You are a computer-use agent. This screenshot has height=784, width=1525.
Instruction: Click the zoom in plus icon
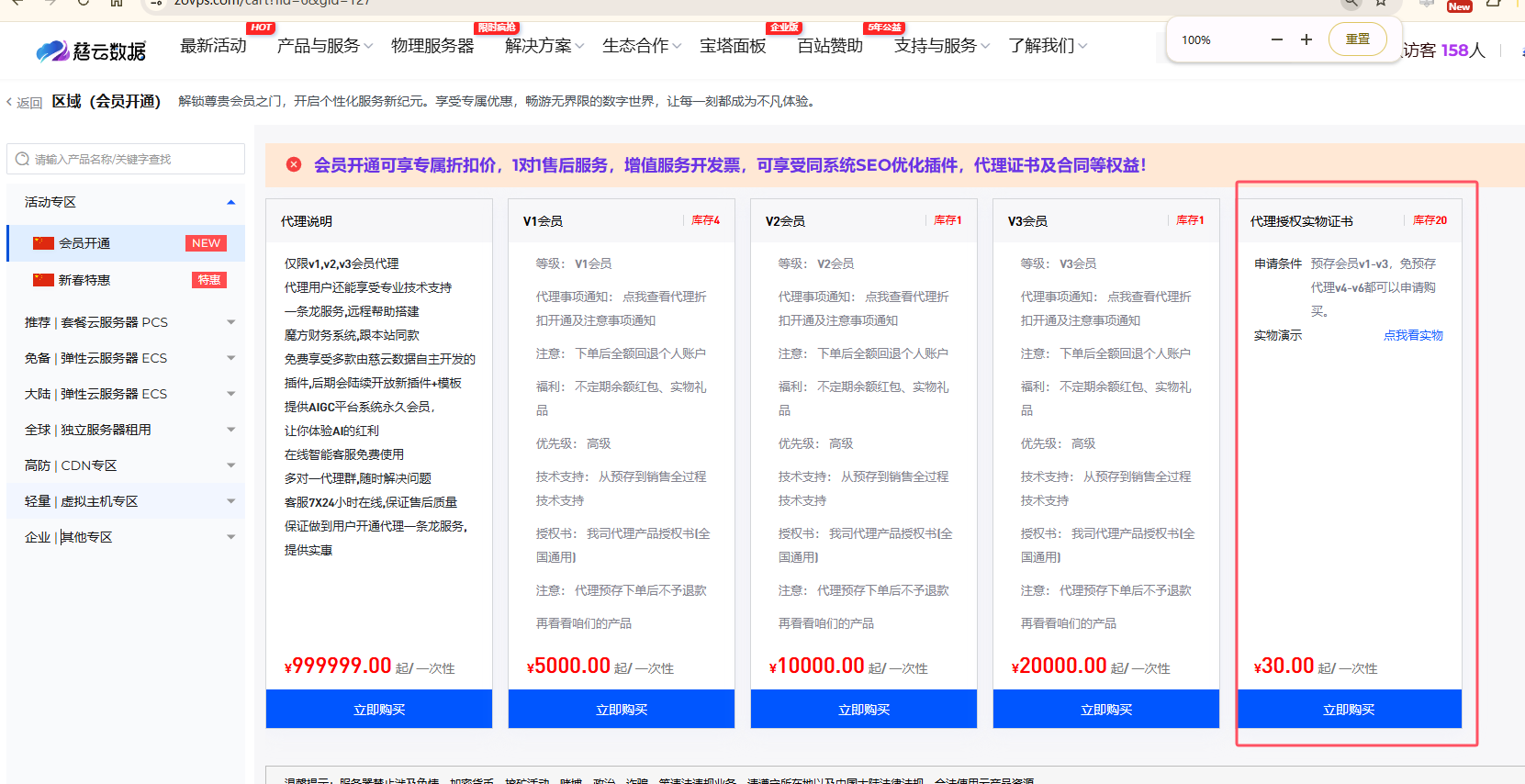[1306, 39]
